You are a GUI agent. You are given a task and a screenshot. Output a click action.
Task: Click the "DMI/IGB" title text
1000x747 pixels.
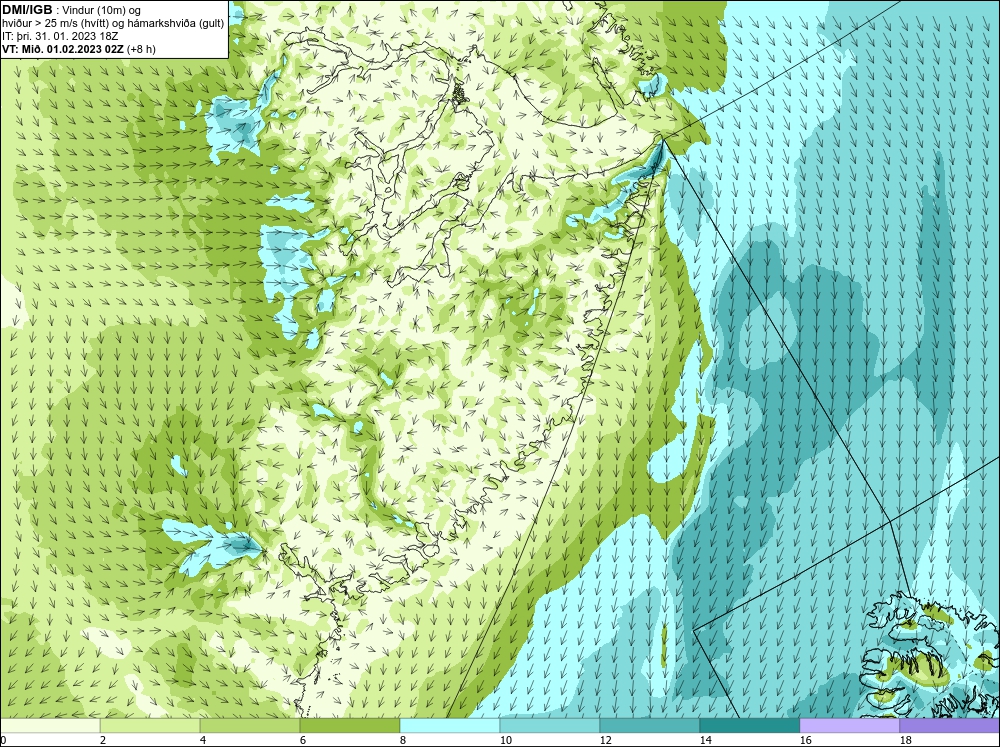click(x=27, y=10)
